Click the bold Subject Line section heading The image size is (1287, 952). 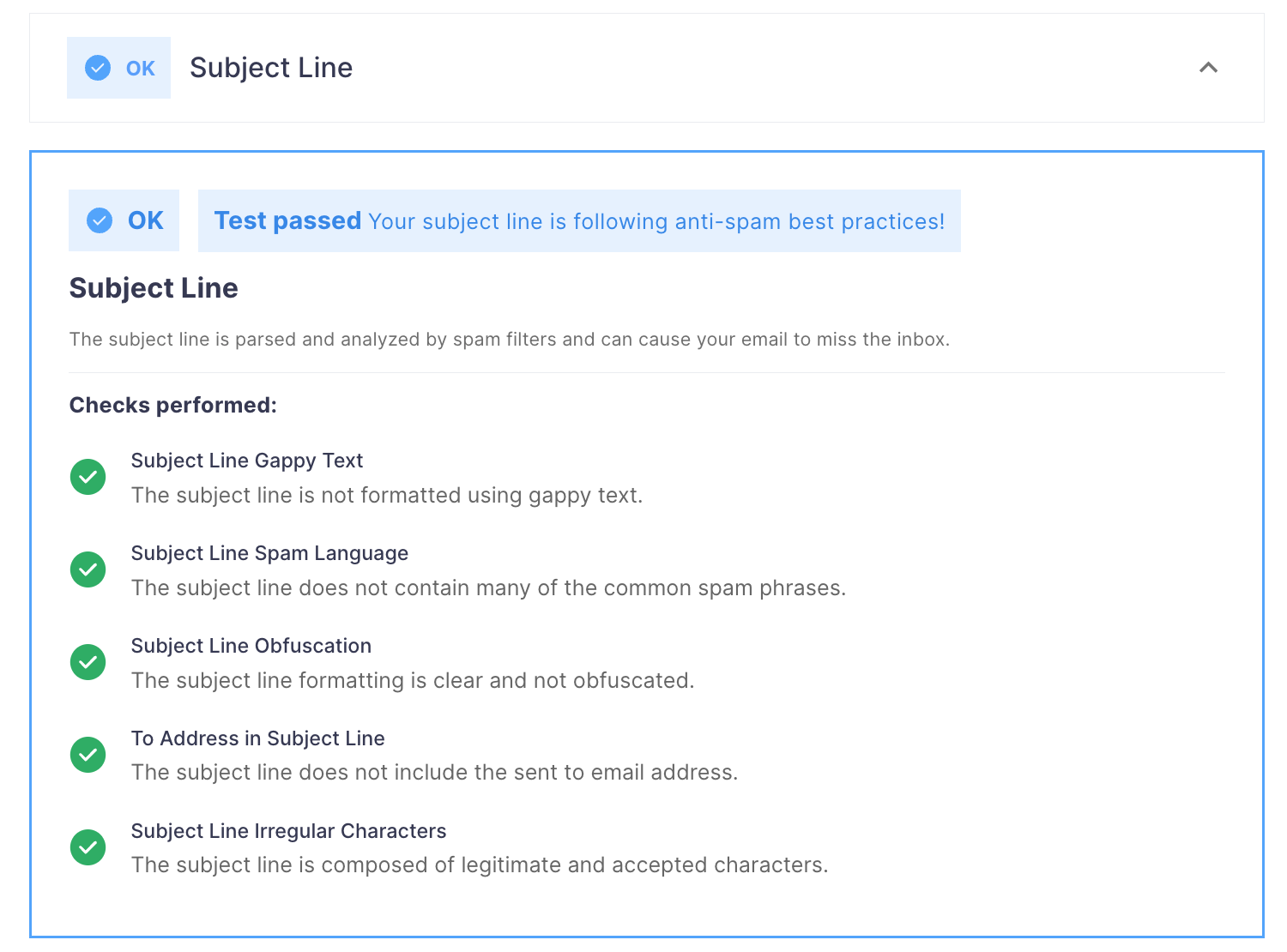tap(154, 288)
